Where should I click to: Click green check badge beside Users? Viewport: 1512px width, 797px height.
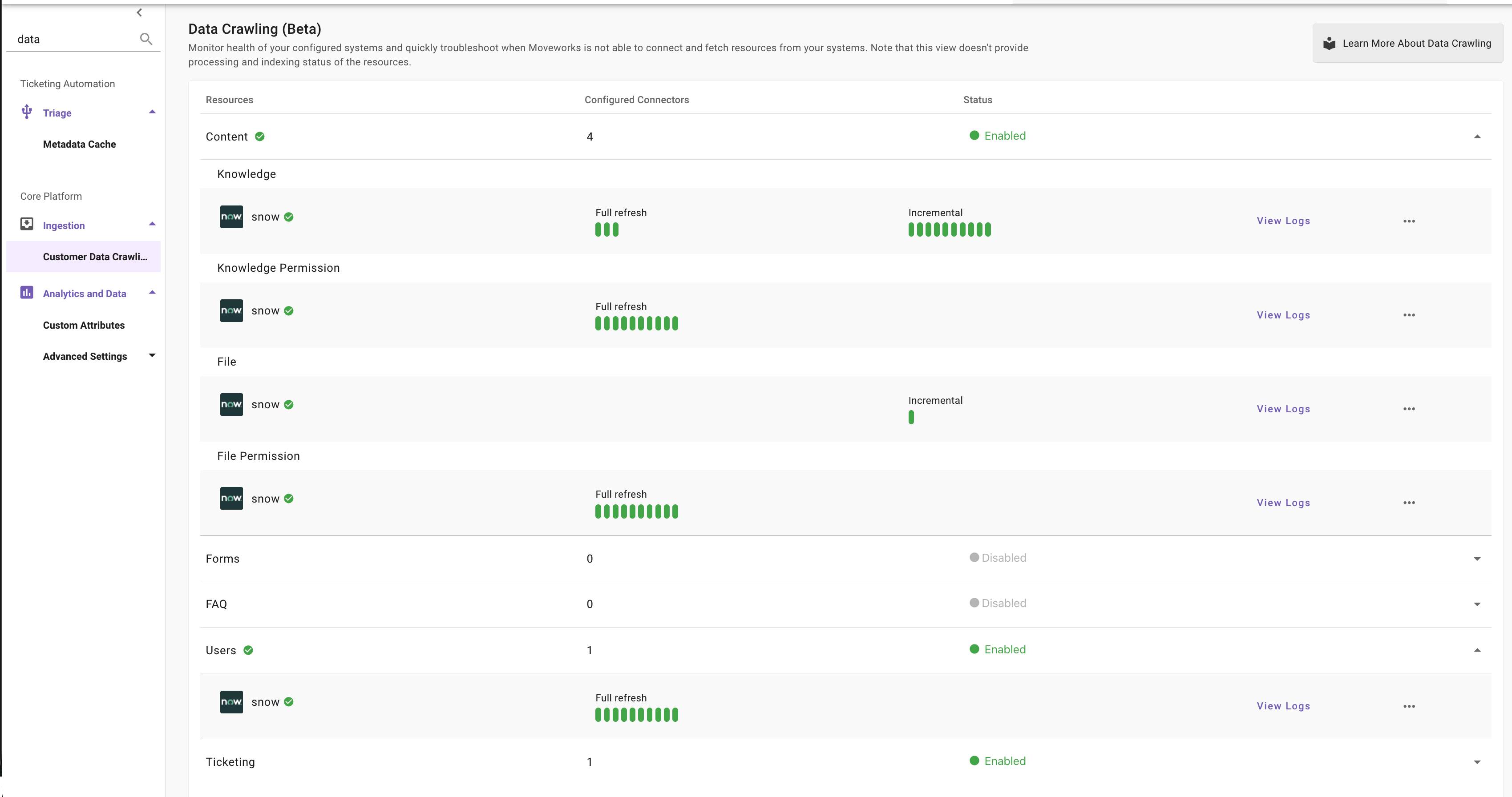(248, 650)
